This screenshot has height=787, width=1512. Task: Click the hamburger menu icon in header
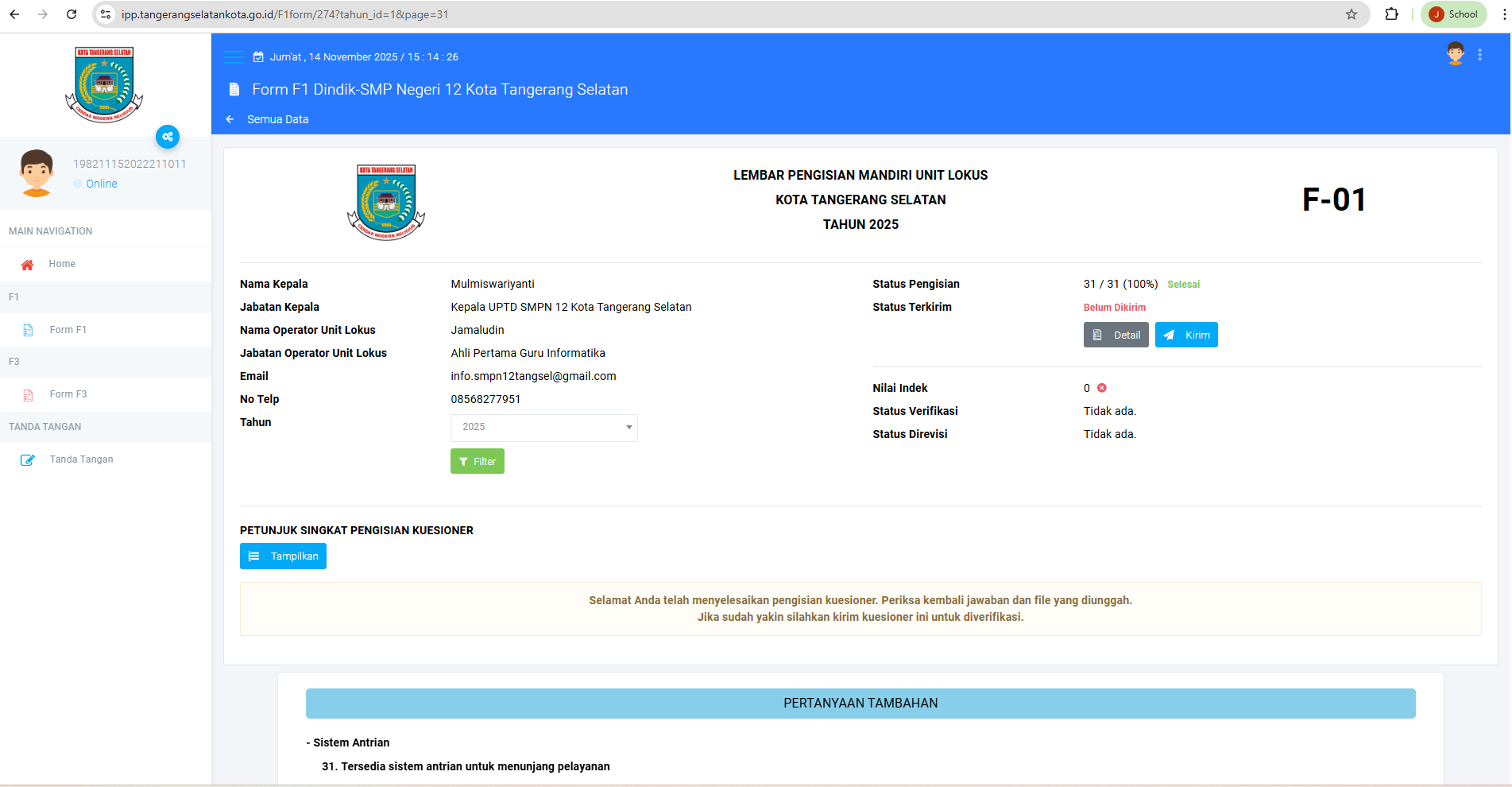click(x=234, y=56)
